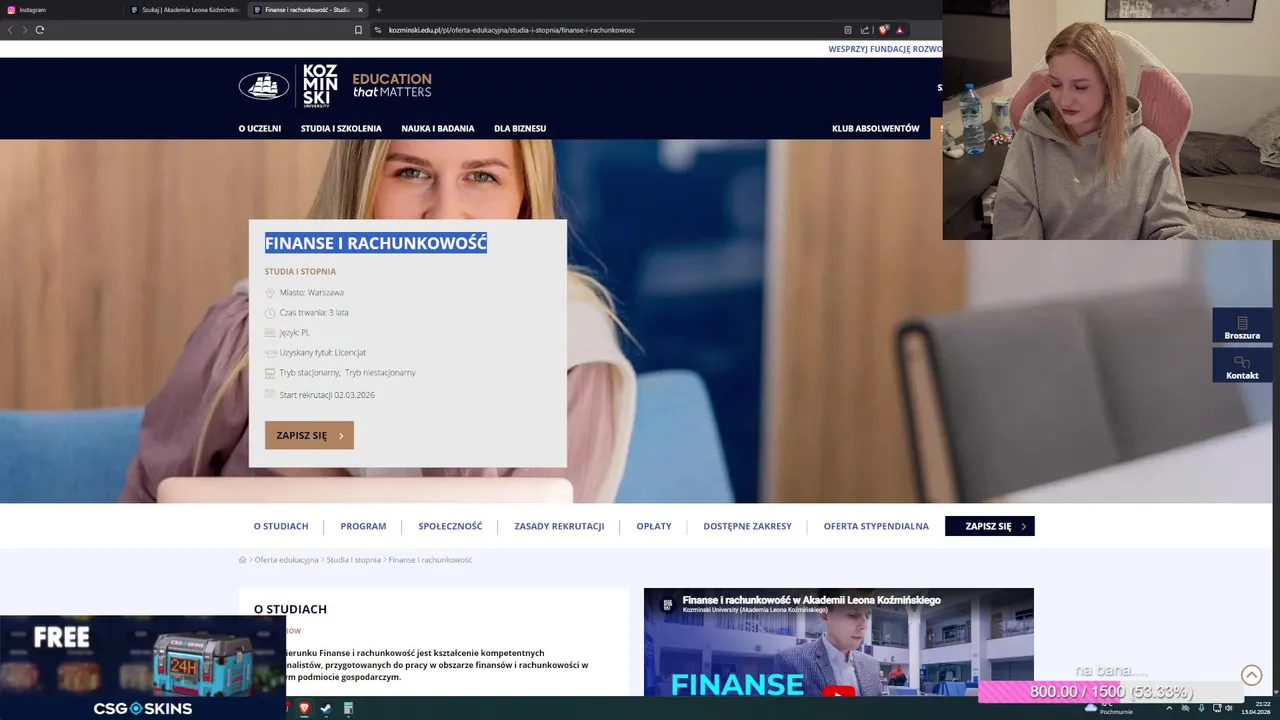
Task: Click the CSGO SKINS free case ad
Action: [x=142, y=668]
